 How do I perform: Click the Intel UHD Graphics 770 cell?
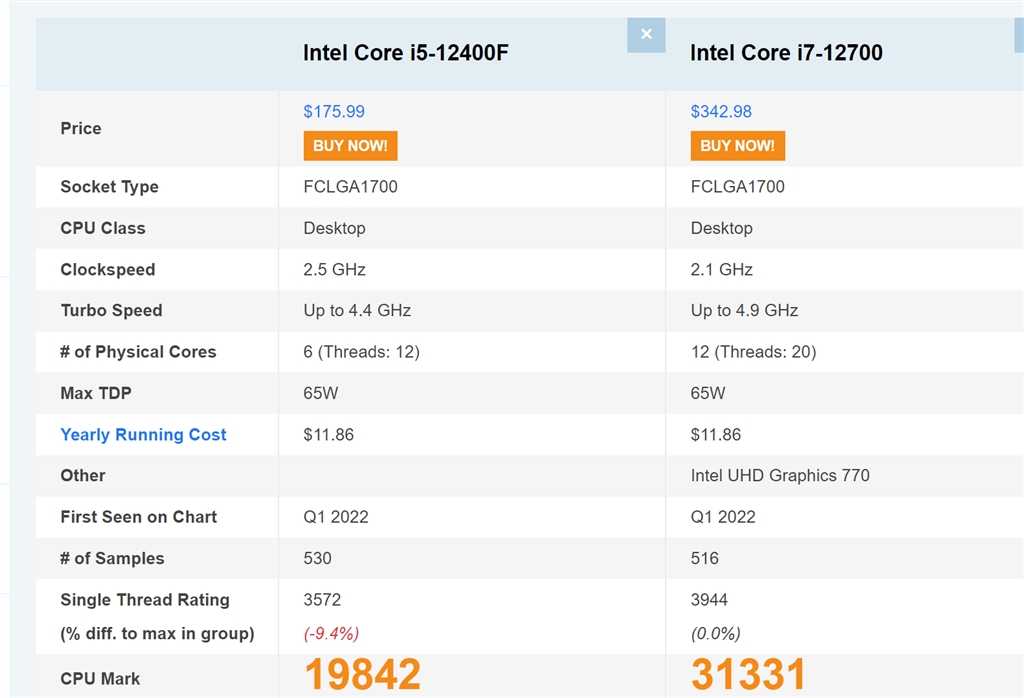tap(780, 476)
